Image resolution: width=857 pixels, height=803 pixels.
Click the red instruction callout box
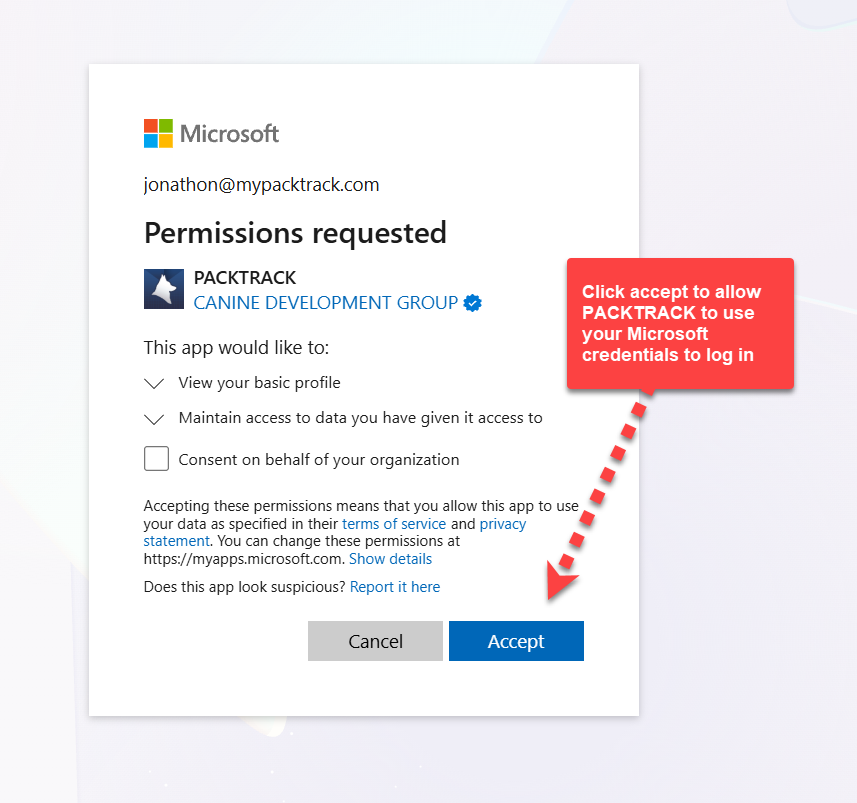tap(679, 323)
